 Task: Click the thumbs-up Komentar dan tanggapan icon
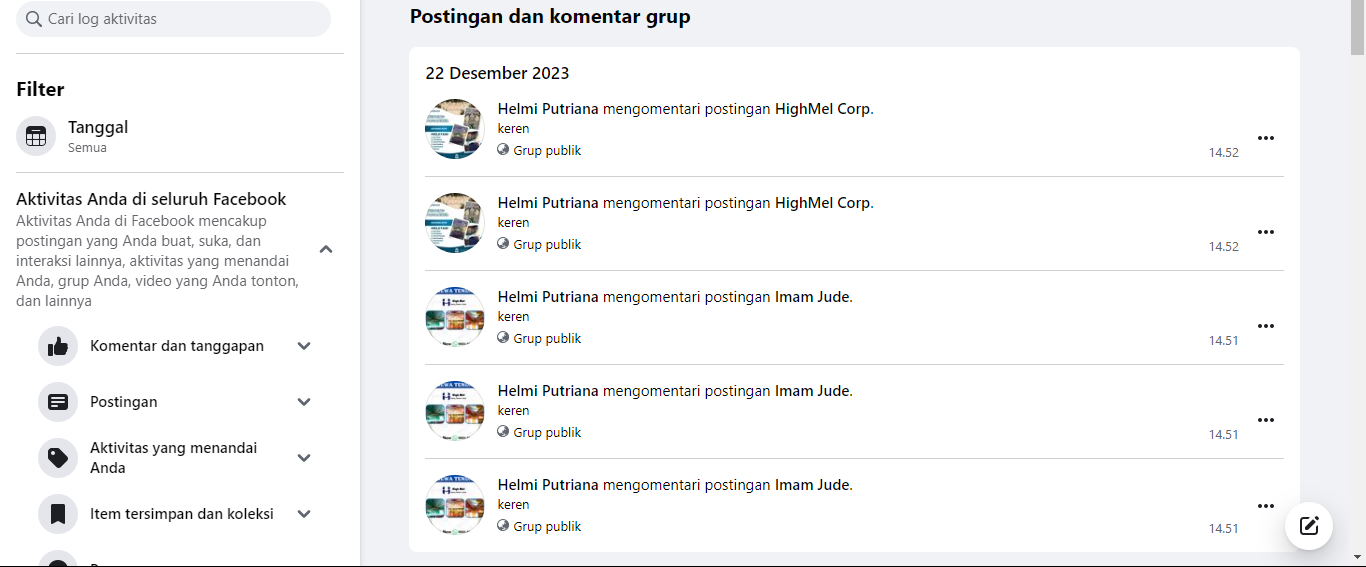[58, 346]
